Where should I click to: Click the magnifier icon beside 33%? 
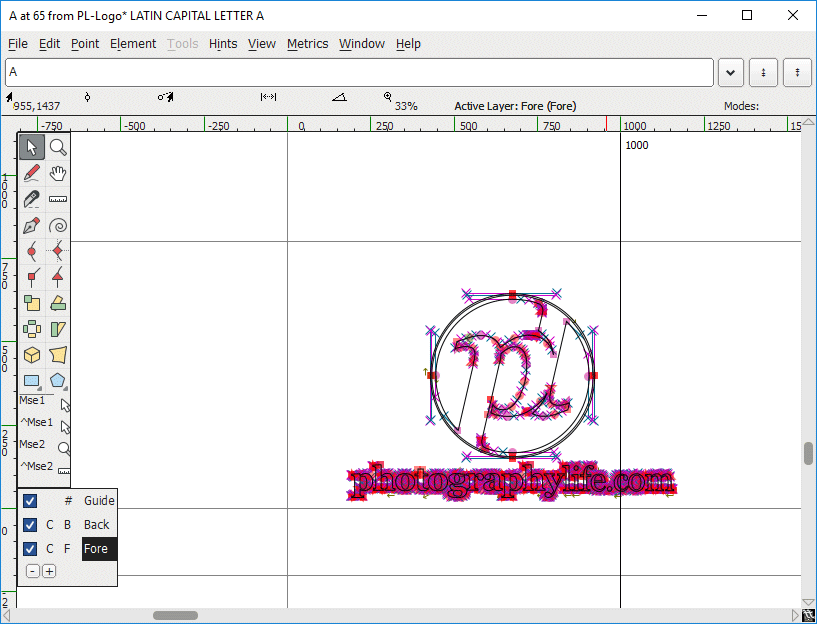tap(388, 96)
